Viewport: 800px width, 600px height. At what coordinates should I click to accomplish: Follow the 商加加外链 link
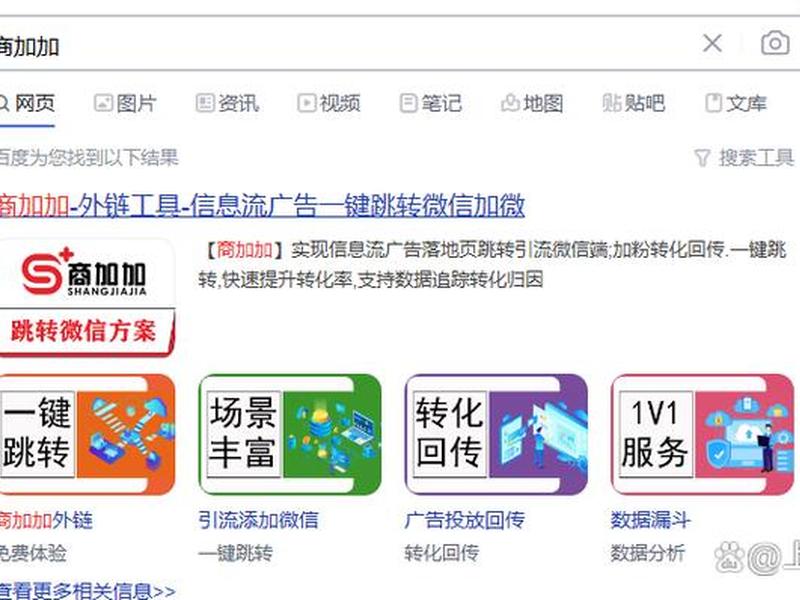(46, 520)
